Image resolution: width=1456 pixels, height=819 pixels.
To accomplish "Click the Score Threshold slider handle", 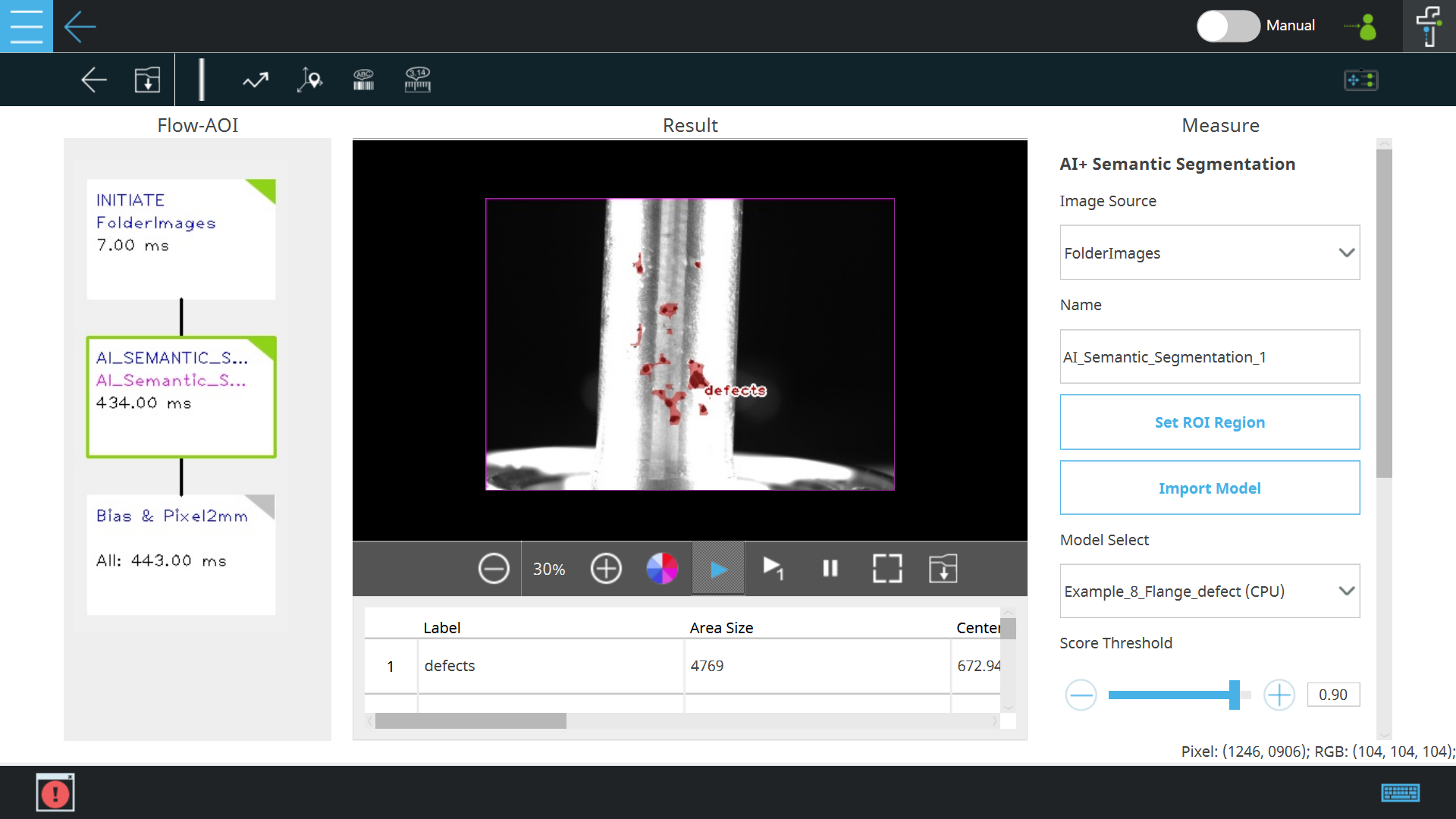I will click(x=1235, y=695).
